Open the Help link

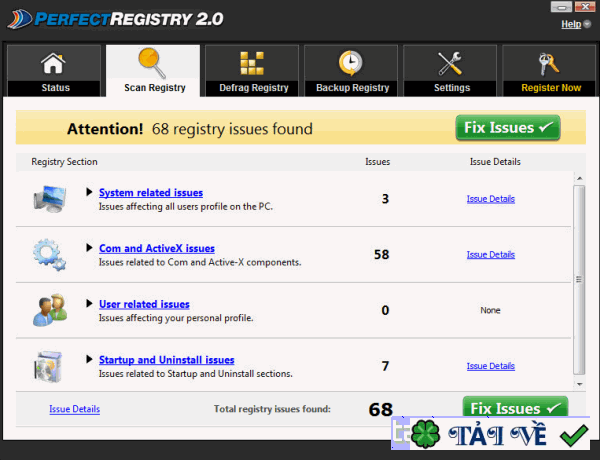point(571,24)
